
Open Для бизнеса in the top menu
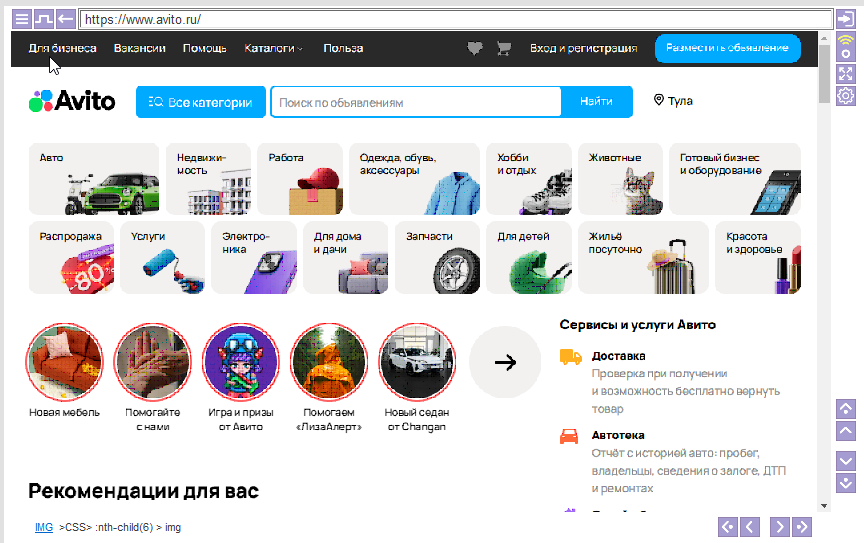(x=62, y=49)
